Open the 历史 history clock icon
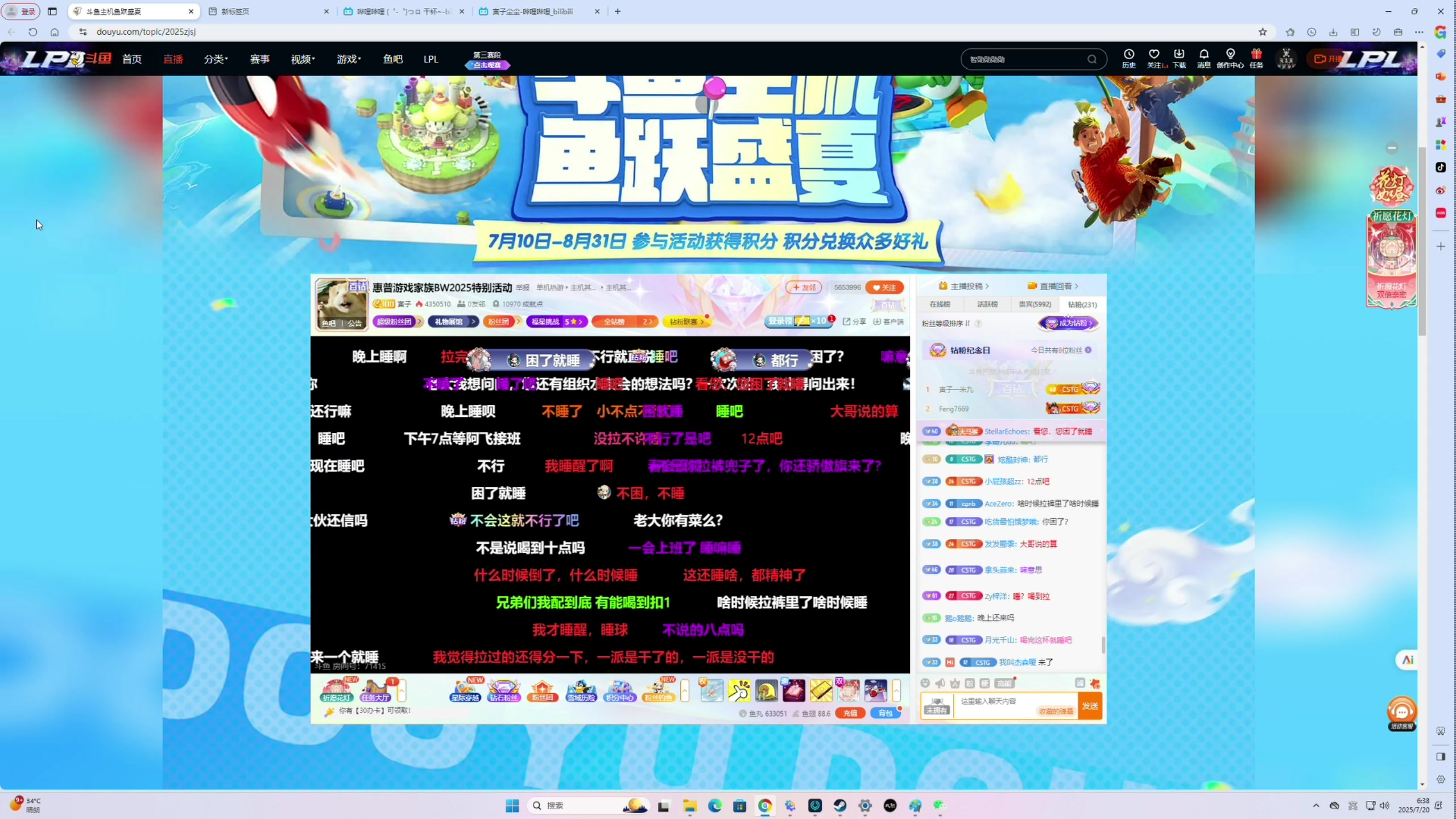This screenshot has height=819, width=1456. tap(1128, 58)
